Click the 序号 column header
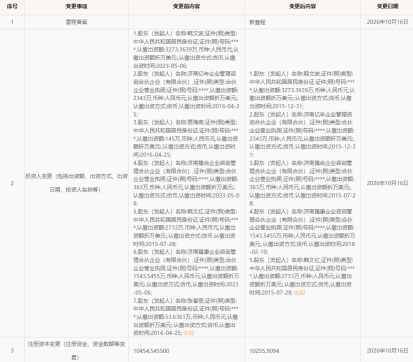Screen dimensions: 413x362 [x=12, y=6]
